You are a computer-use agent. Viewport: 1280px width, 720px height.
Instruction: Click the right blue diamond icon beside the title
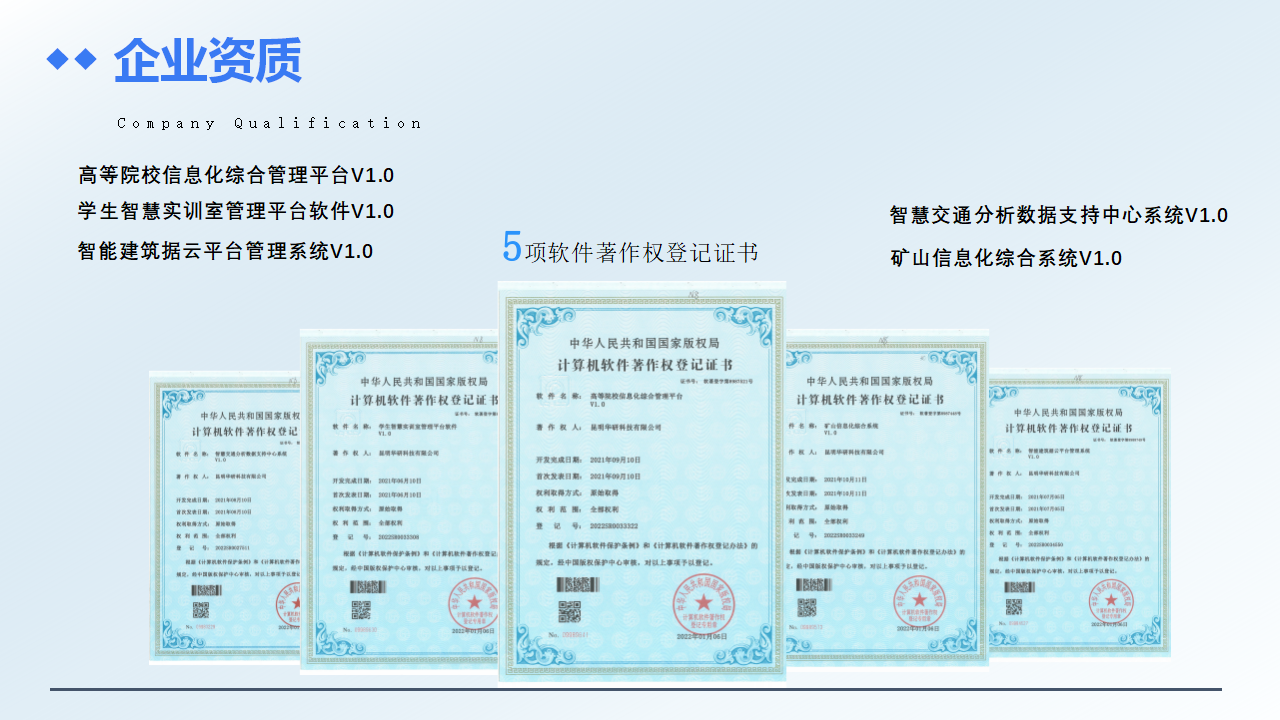point(86,60)
